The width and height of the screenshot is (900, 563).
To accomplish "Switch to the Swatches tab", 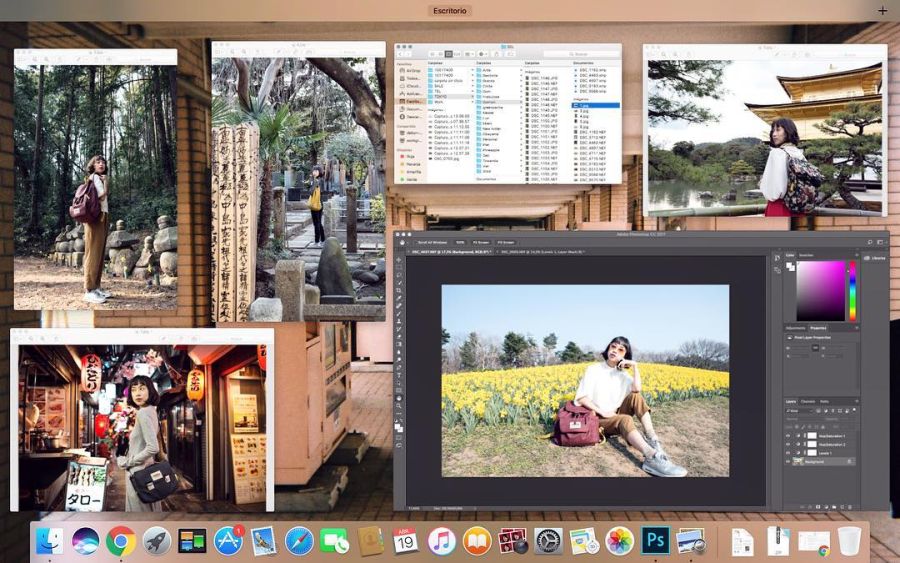I will (806, 255).
